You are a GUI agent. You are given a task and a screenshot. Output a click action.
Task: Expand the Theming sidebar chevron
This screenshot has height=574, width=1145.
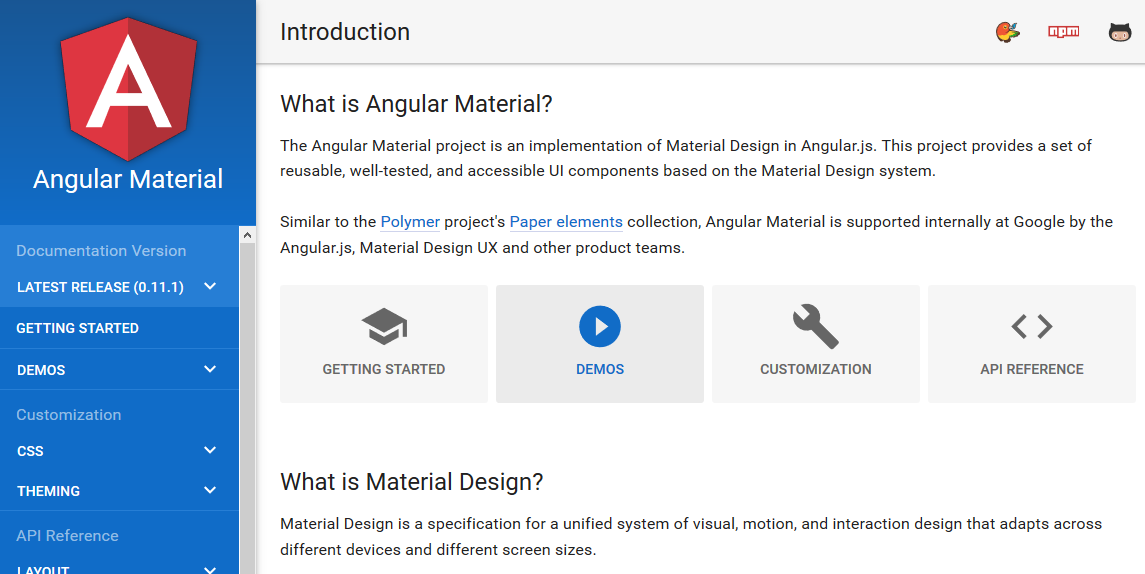210,491
